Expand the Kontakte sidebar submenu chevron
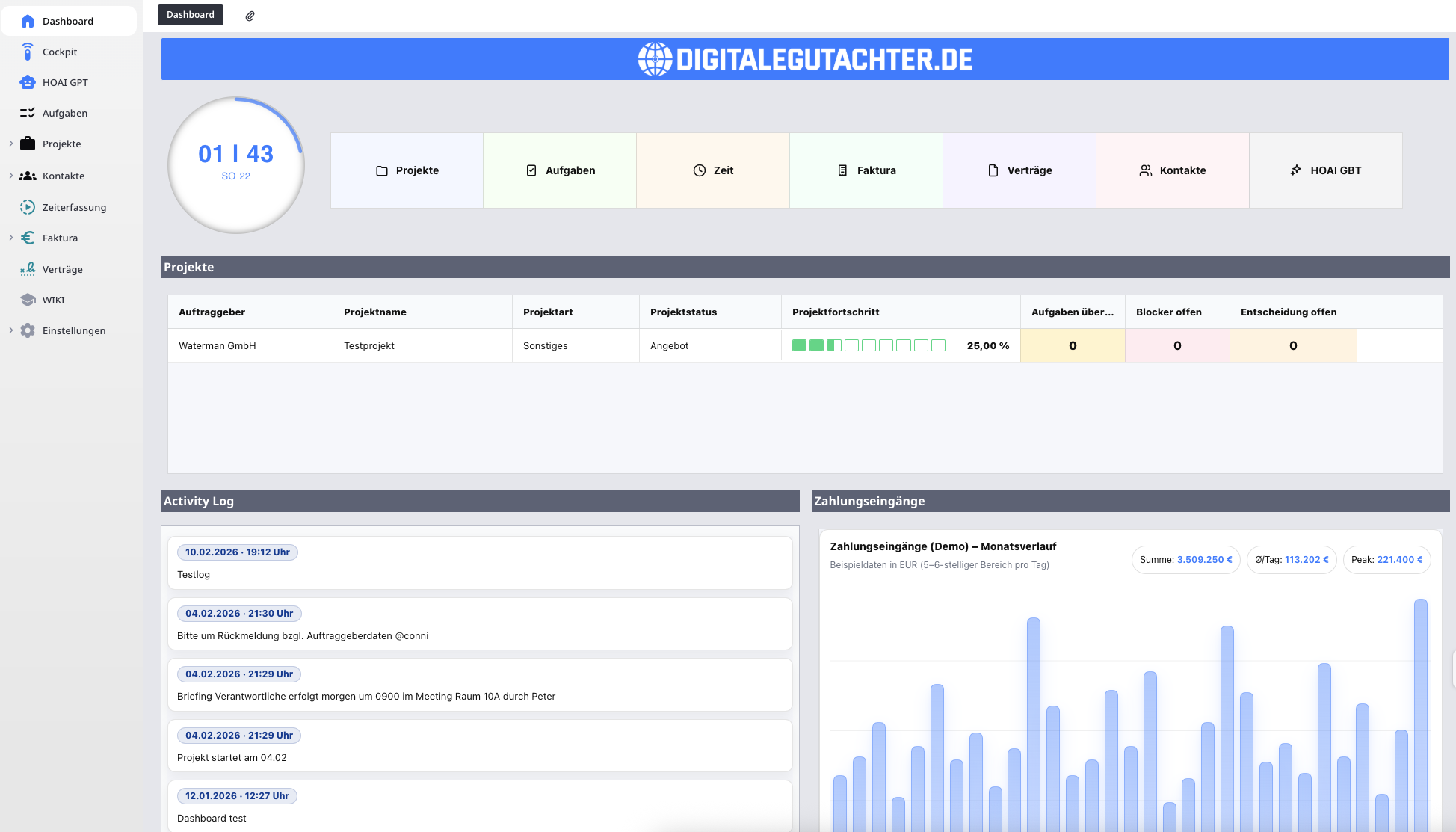 [x=10, y=176]
